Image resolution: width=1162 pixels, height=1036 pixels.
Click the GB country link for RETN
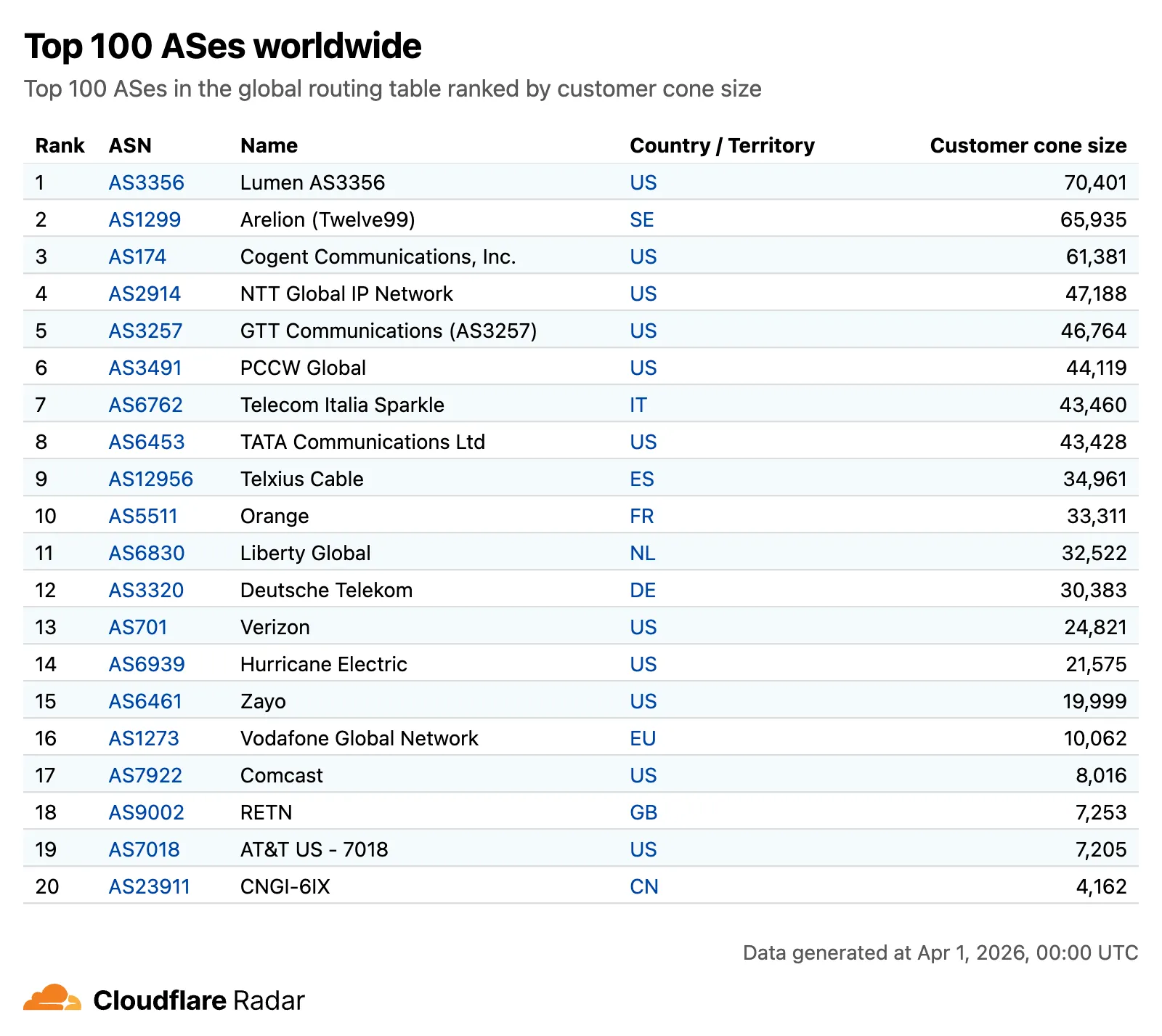(x=642, y=812)
